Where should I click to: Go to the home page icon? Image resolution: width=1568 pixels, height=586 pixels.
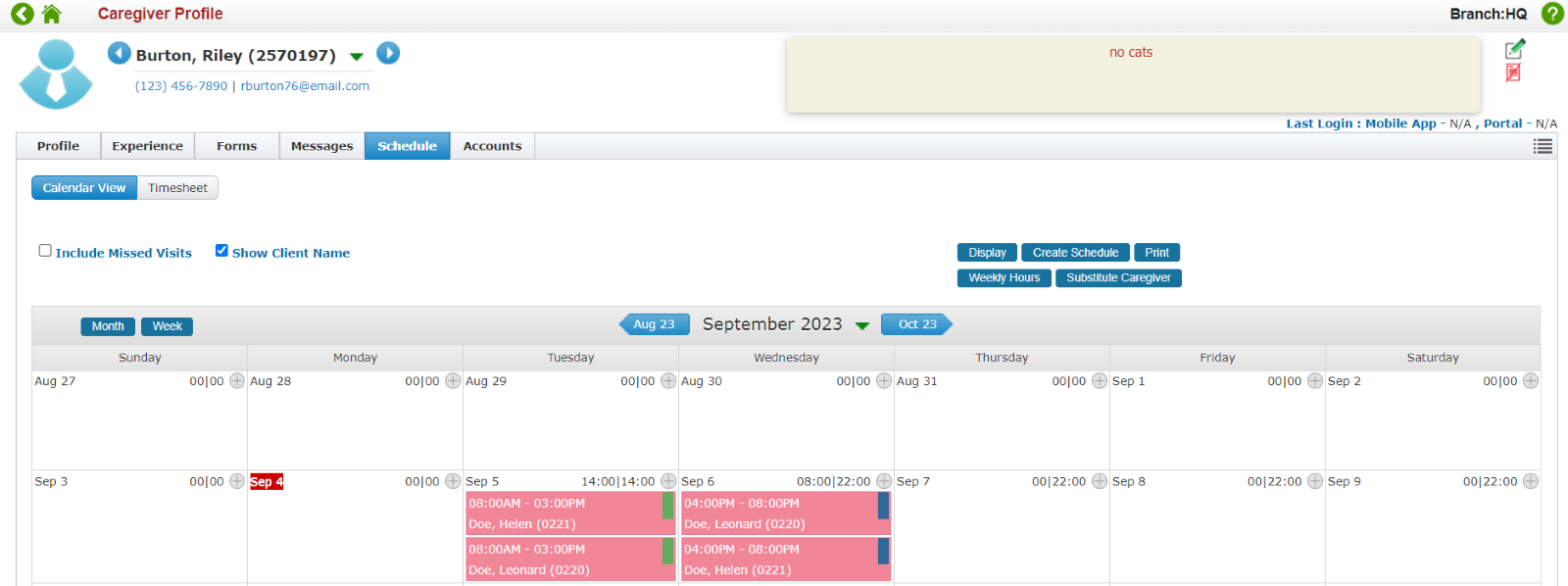point(52,14)
